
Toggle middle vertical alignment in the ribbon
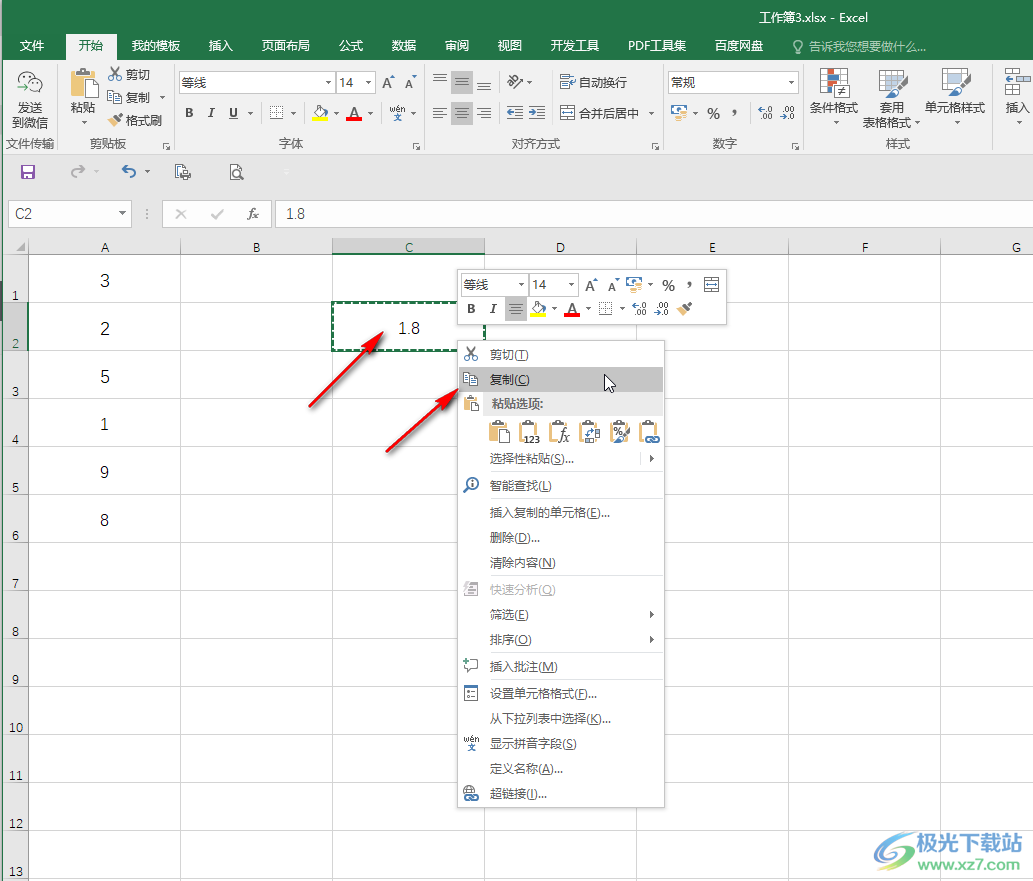[x=462, y=82]
